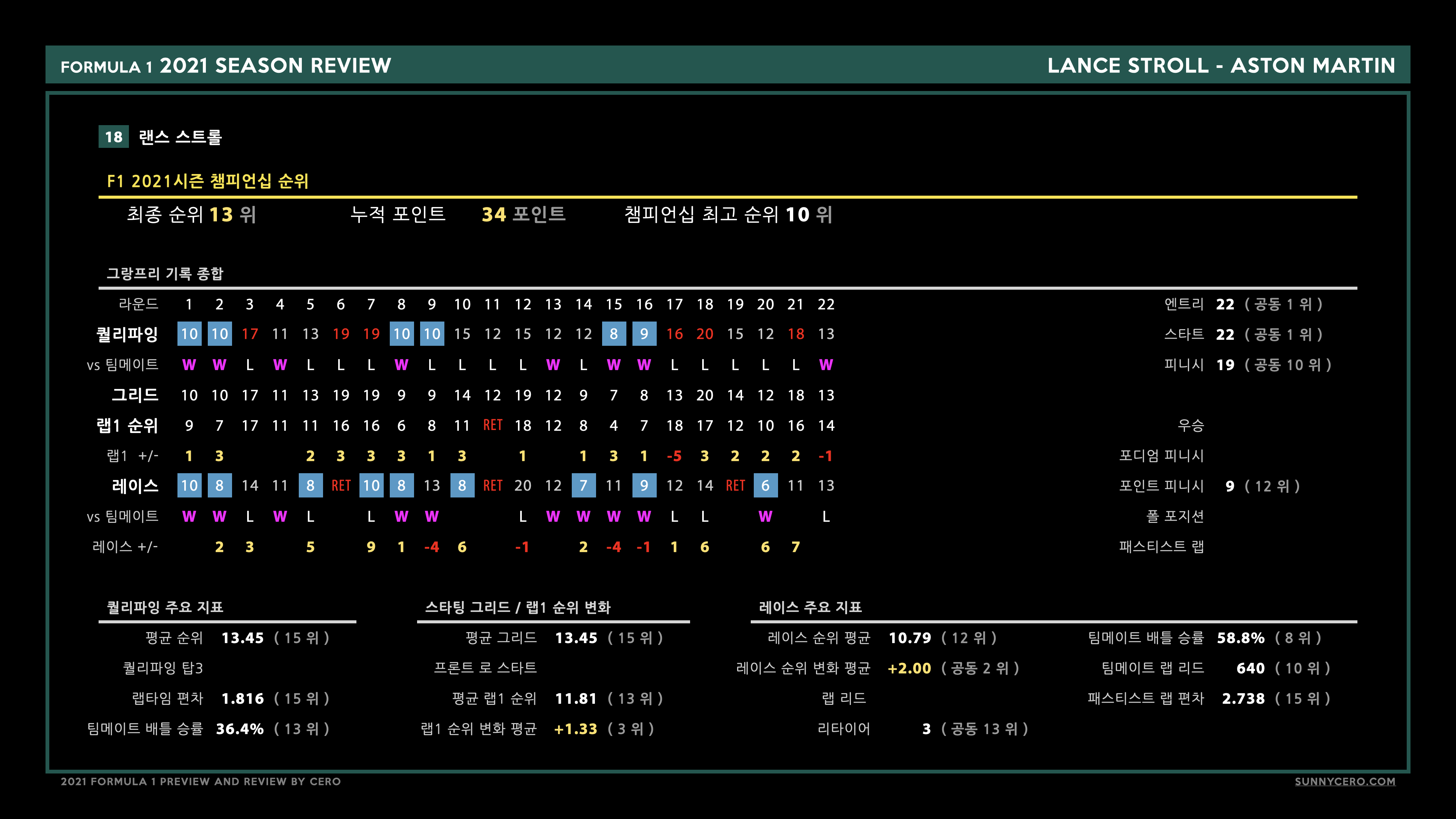Click the green driver number 18 badge
Image resolution: width=1456 pixels, height=819 pixels.
click(114, 137)
